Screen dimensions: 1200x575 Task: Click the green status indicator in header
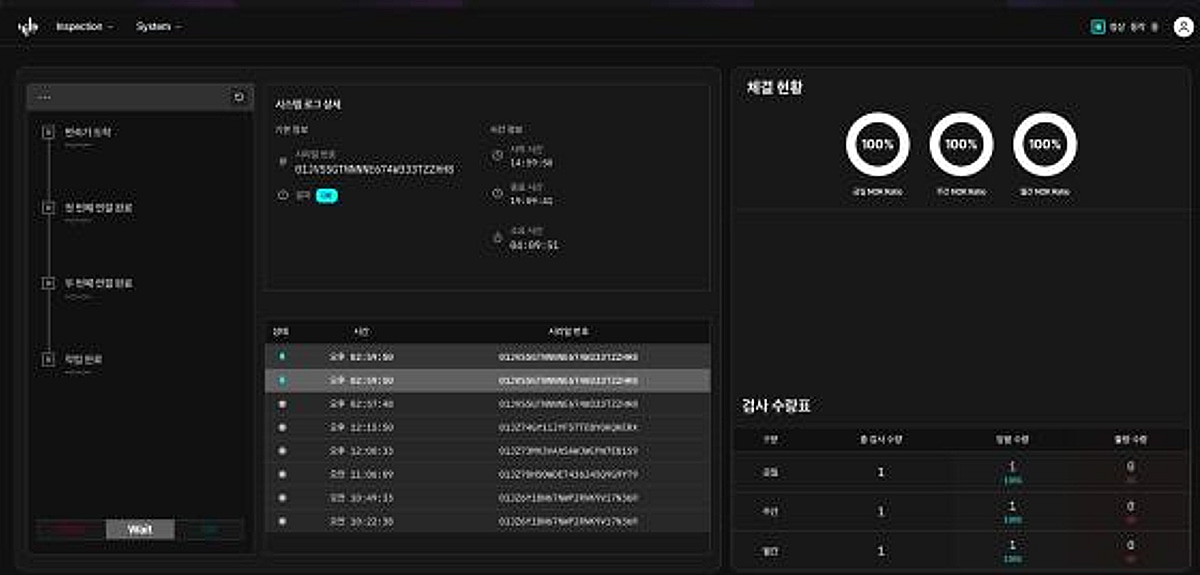[1097, 27]
